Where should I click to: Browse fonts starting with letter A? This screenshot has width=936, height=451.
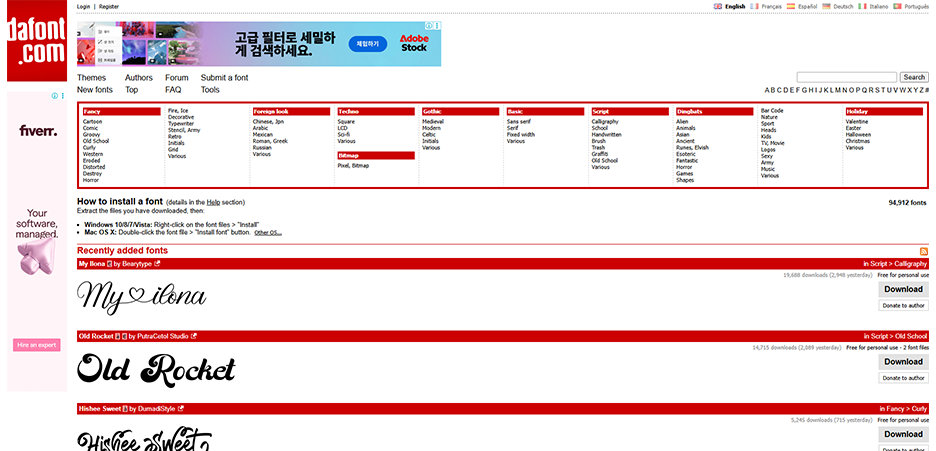tap(768, 90)
